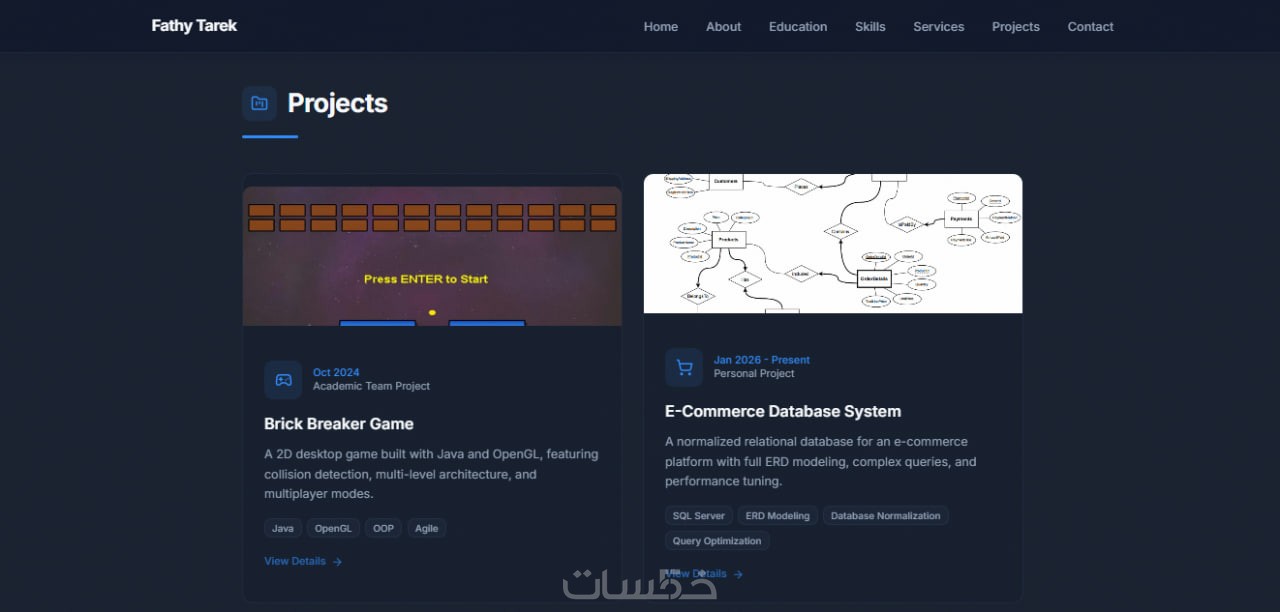Image resolution: width=1280 pixels, height=612 pixels.
Task: Click the gamepad icon on Brick Breaker card
Action: 283,380
